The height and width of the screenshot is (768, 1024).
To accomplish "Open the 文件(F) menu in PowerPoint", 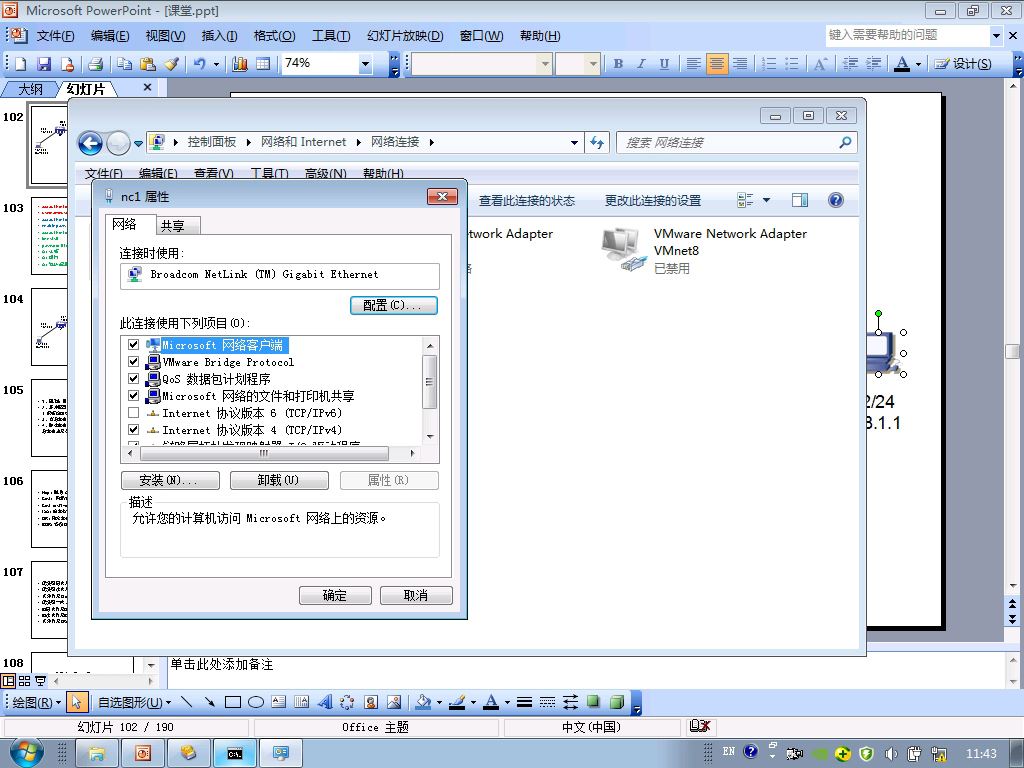I will tap(56, 36).
